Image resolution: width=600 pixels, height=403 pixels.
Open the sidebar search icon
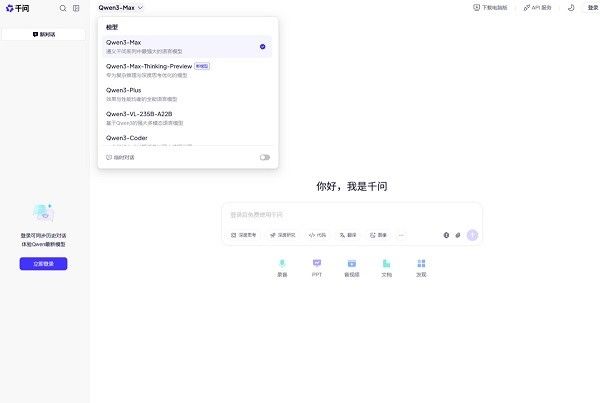[63, 8]
